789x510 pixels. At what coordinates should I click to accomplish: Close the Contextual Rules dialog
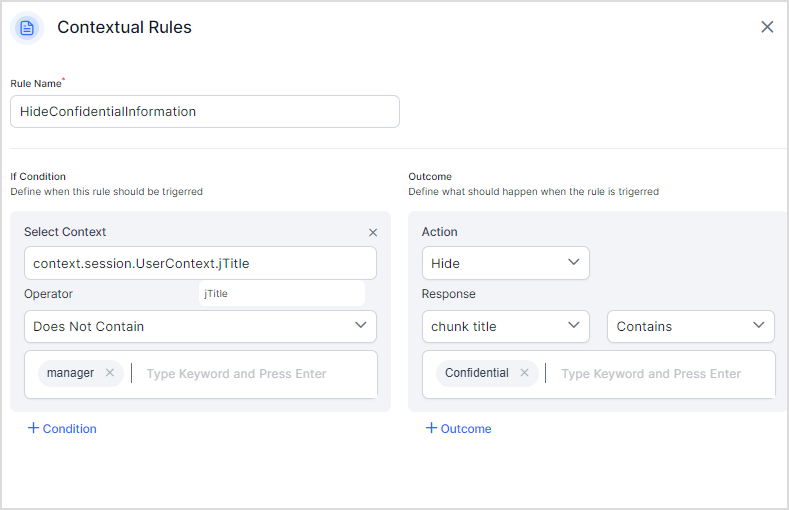tap(767, 27)
